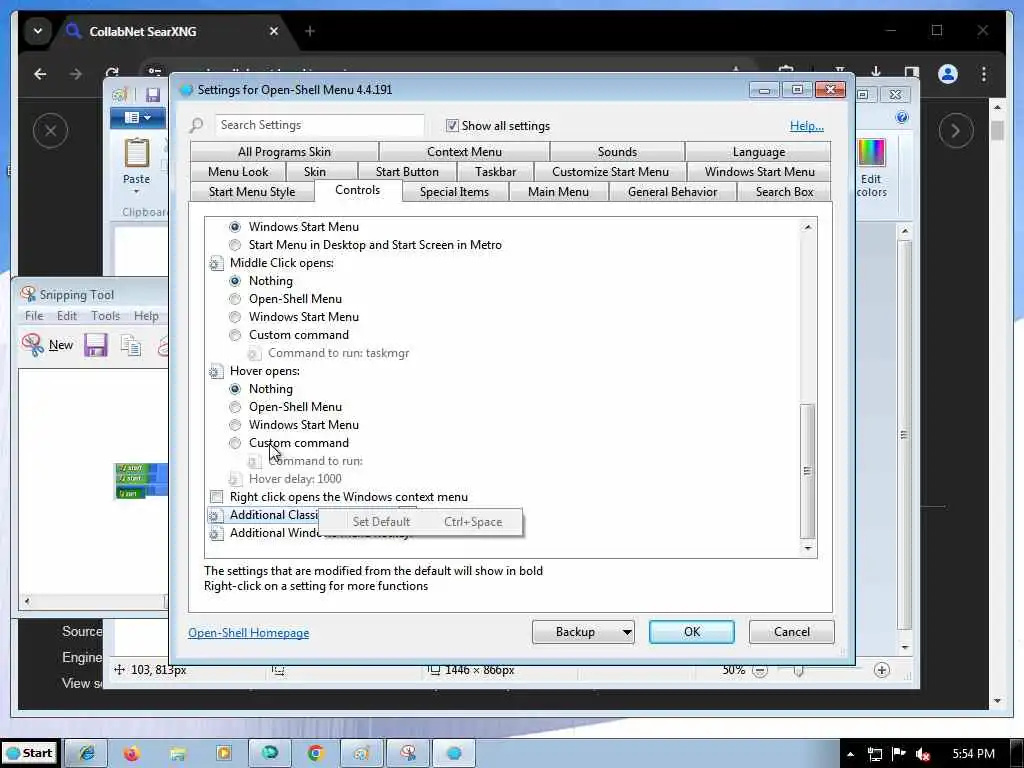
Task: Click the browser downloads icon
Action: point(876,72)
